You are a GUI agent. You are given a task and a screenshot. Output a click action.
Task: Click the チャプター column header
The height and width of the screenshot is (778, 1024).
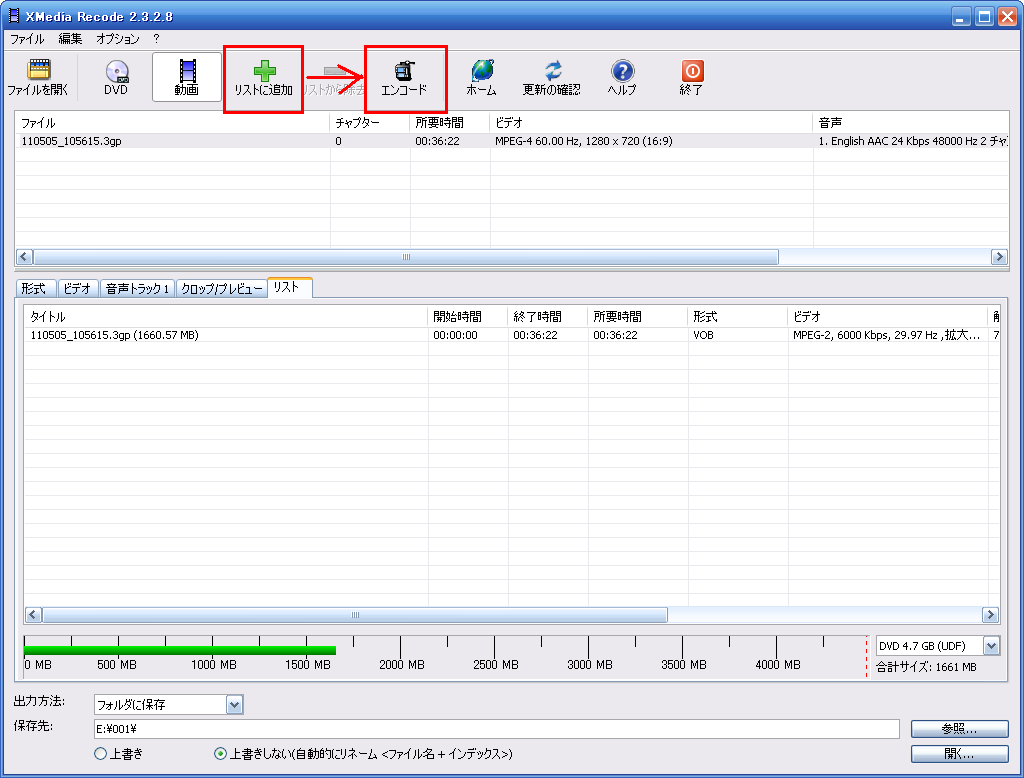370,123
